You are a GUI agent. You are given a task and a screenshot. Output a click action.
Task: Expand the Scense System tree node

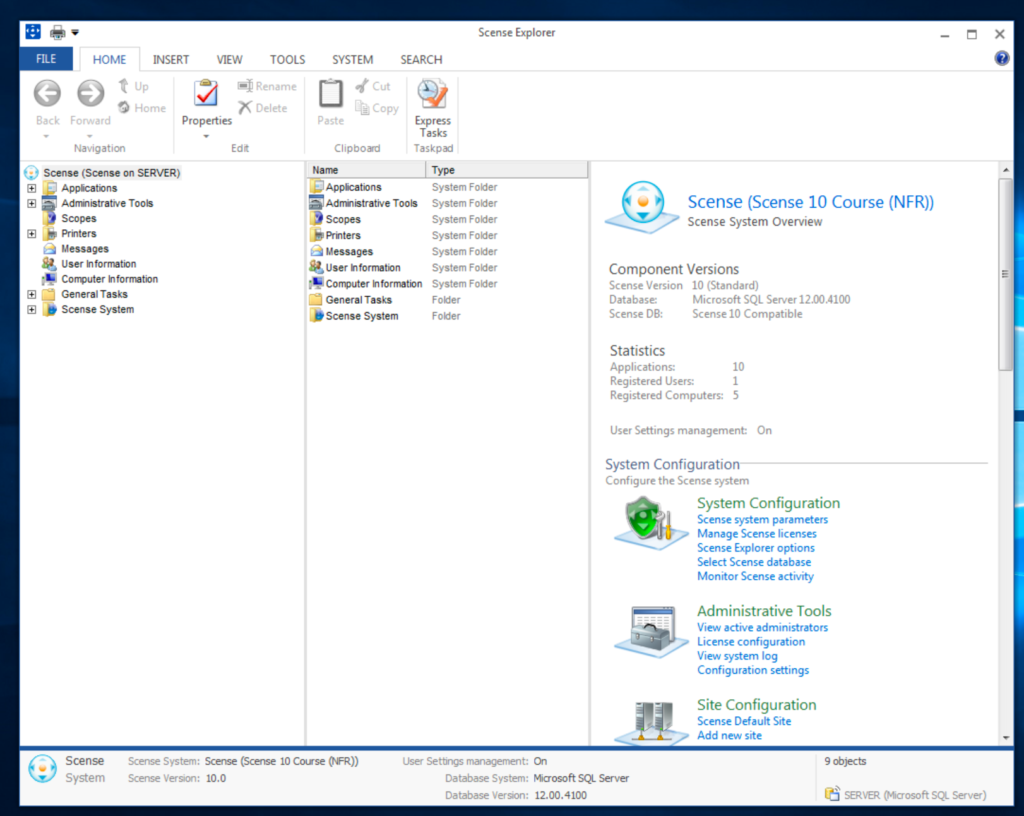click(31, 309)
